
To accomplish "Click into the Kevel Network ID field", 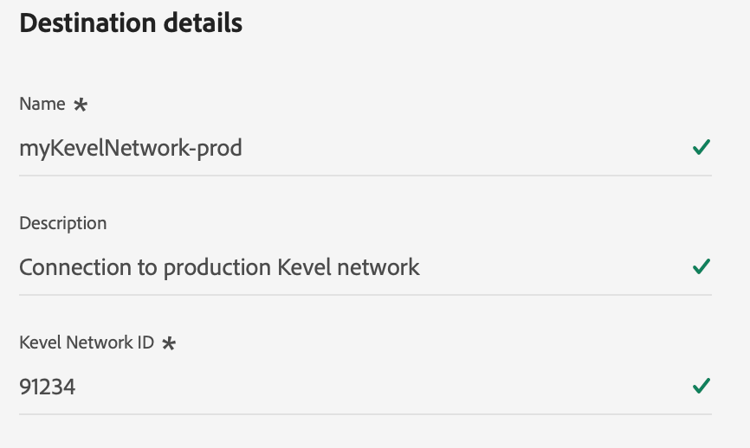I will [350, 387].
